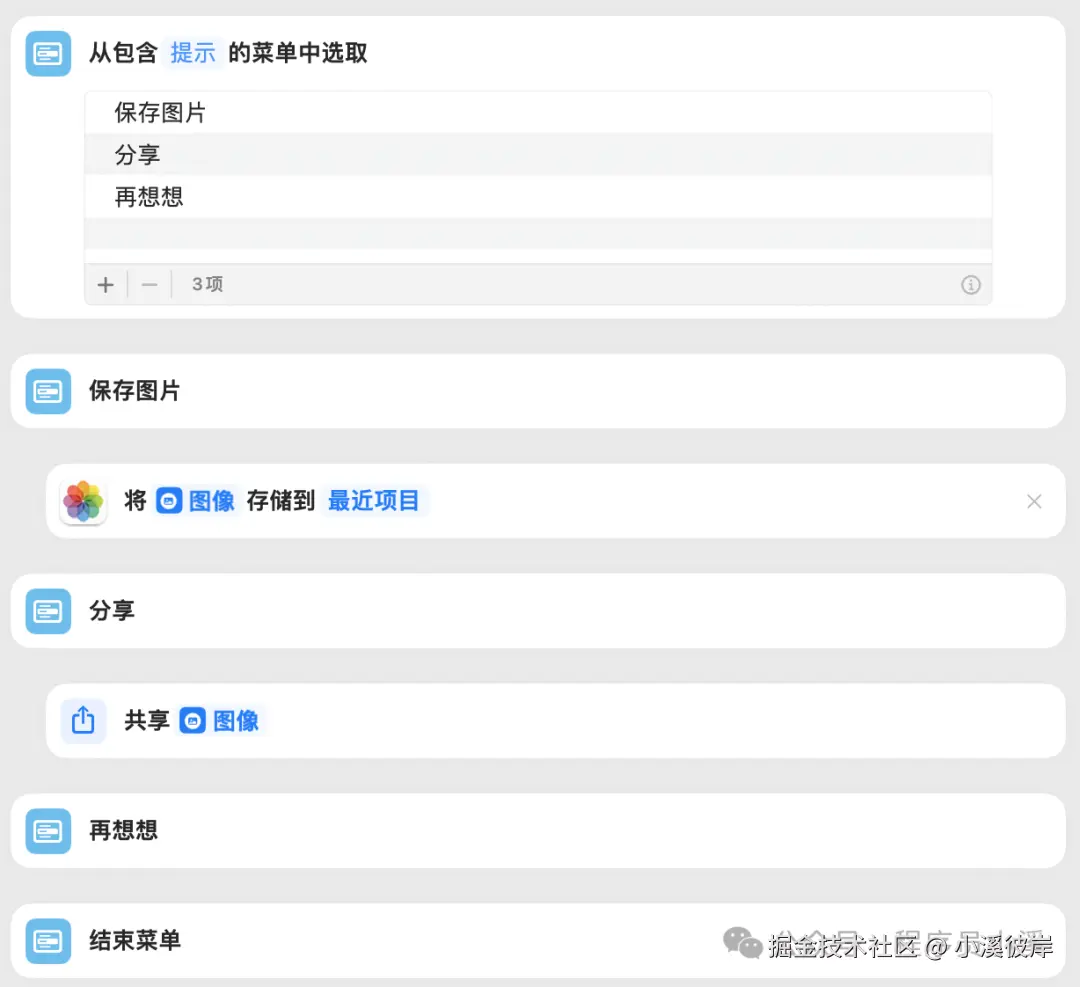Open the info icon on the menu options list

click(970, 284)
